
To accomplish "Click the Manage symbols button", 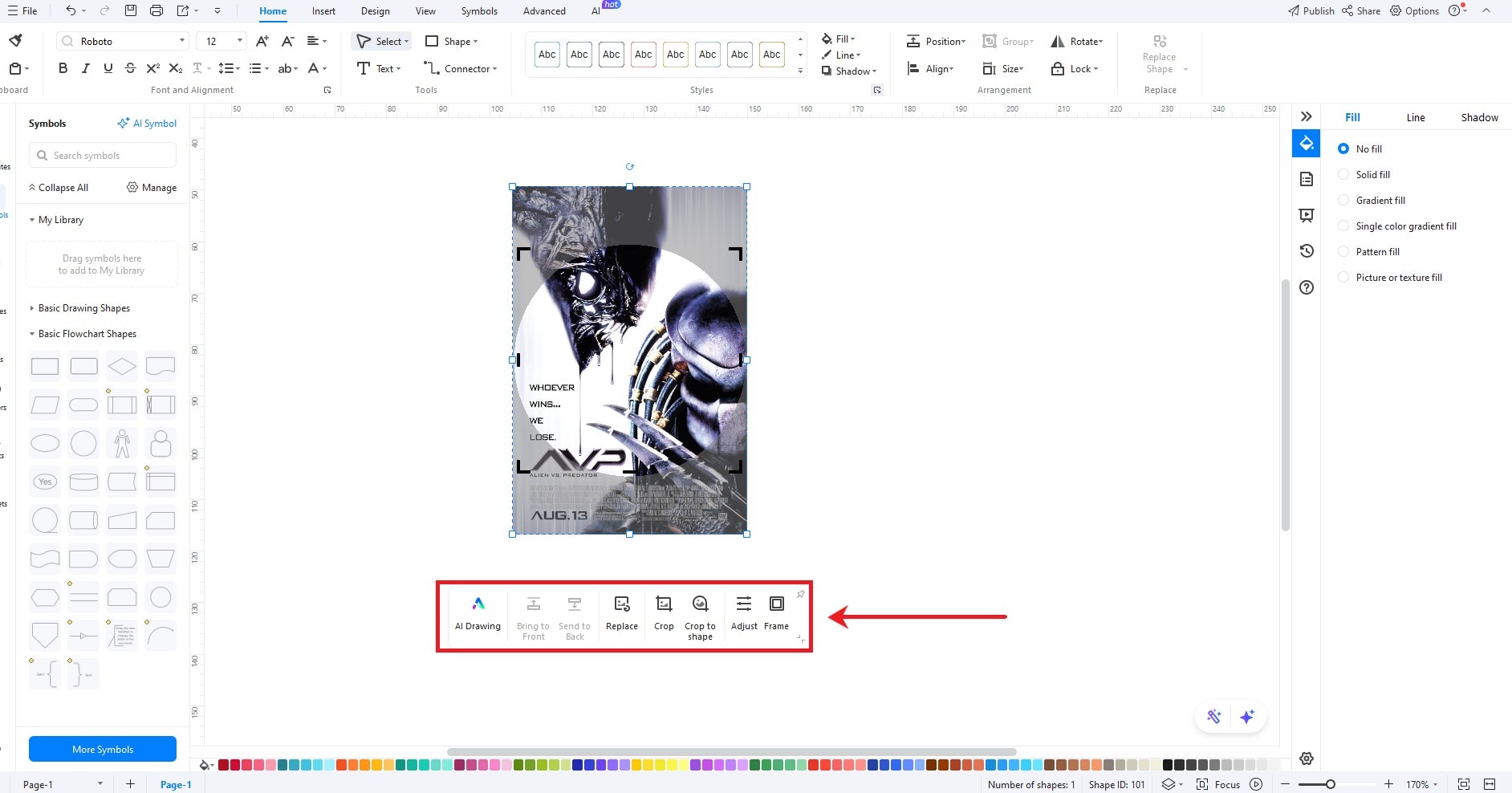I will [x=152, y=187].
